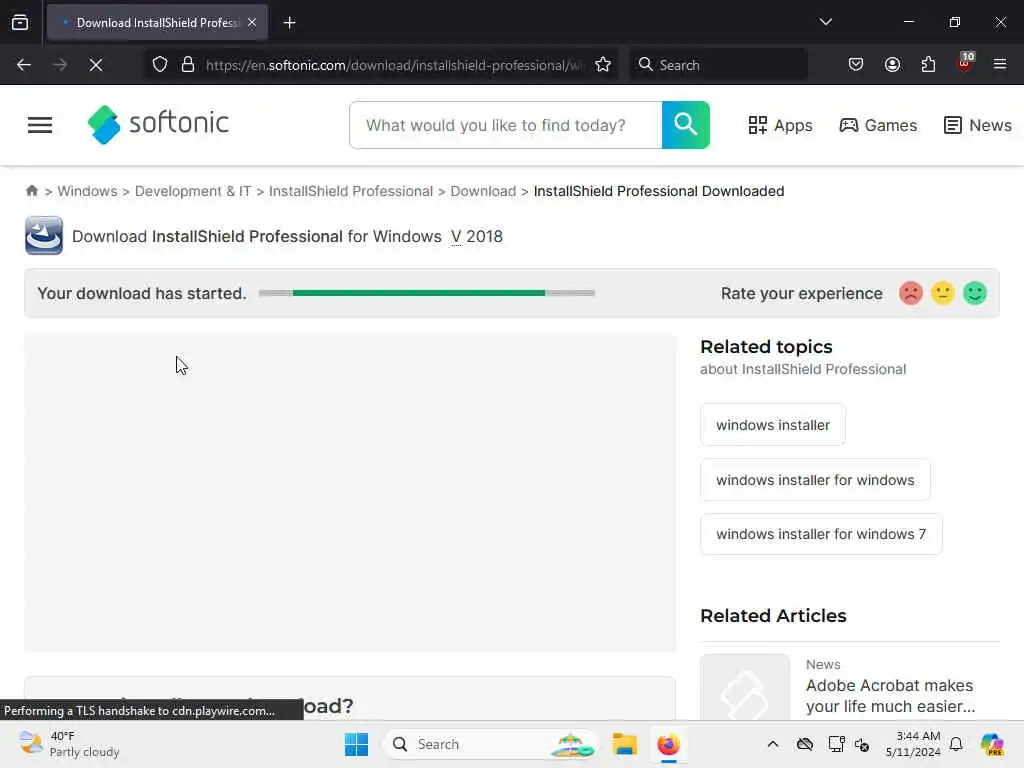Show site security padlock info
1024x768 pixels.
188,65
